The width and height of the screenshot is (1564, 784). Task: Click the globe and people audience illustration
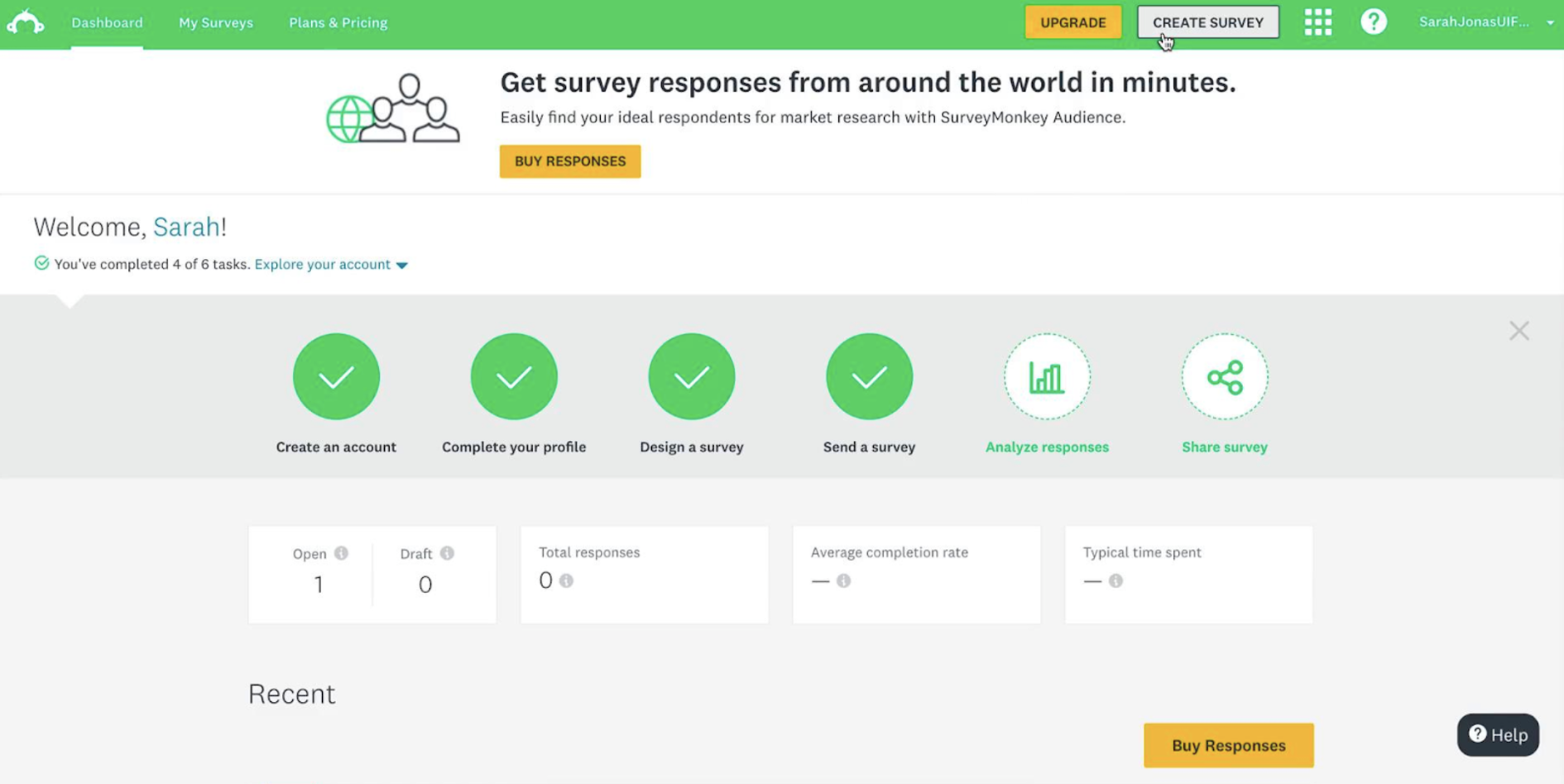[393, 108]
